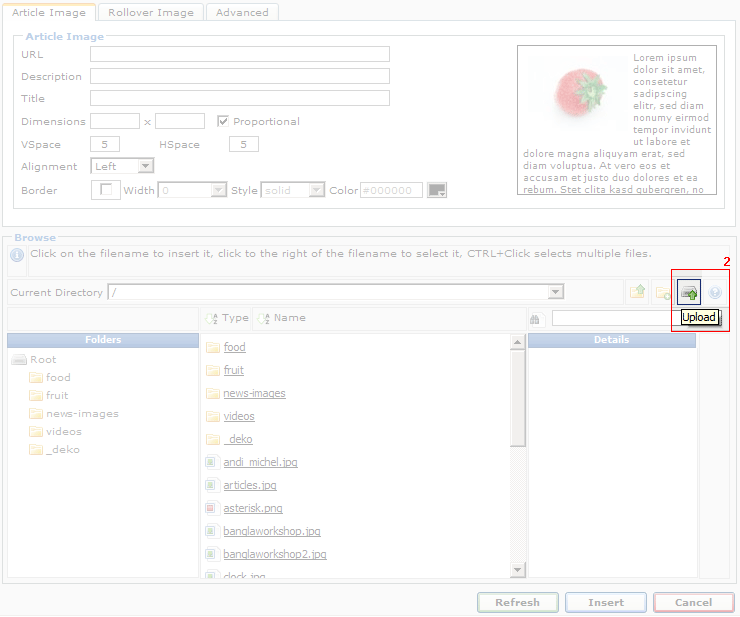Click the asterisk.png file icon
The image size is (740, 617).
[x=210, y=508]
